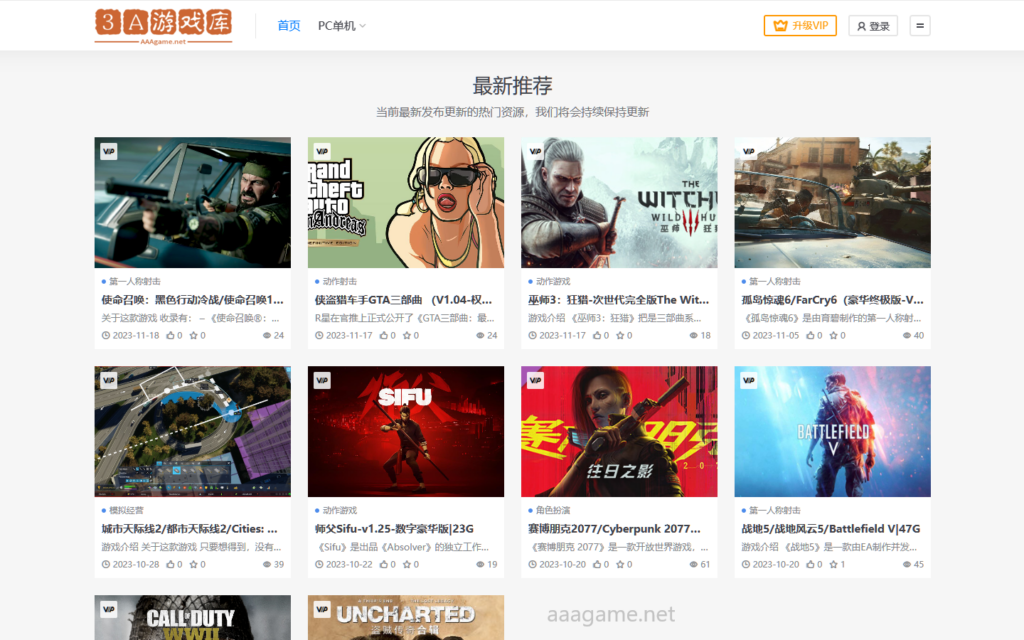Screen dimensions: 1024x640
Task: Click 角色扮演 category on Cyberpunk 2077 card
Action: 553,510
